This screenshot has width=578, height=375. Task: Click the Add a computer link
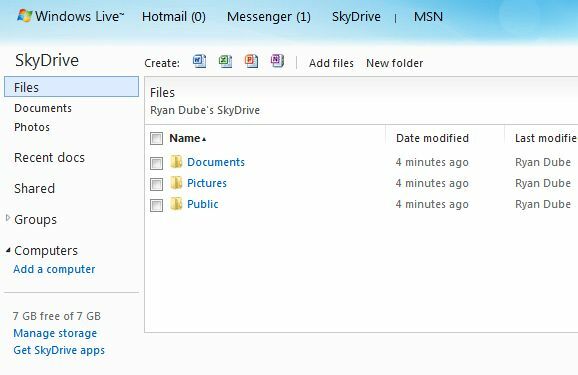point(54,269)
